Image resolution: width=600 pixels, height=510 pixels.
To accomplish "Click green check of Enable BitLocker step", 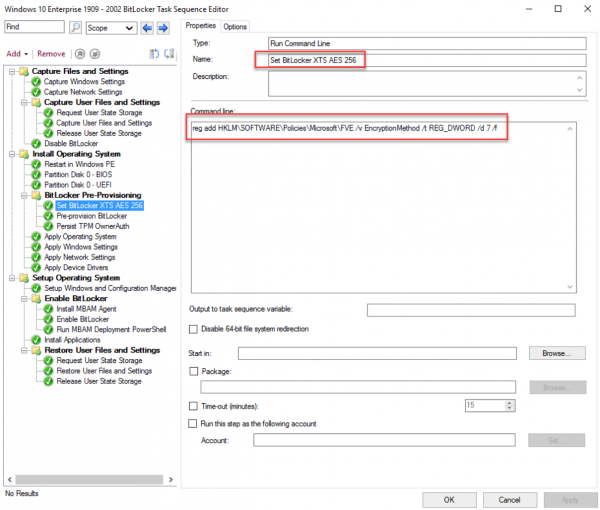I will (x=49, y=319).
